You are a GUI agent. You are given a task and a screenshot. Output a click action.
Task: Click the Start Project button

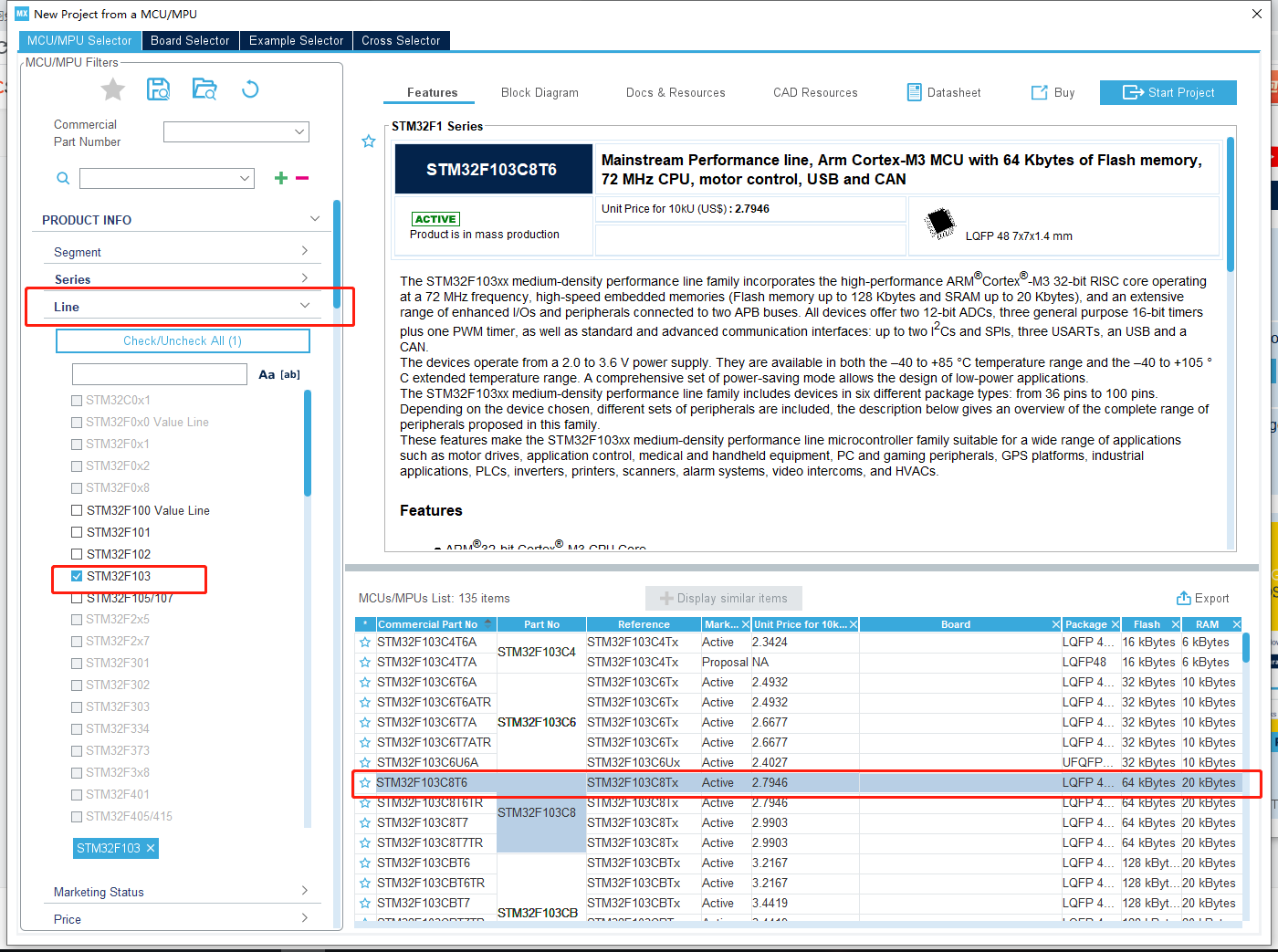coord(1168,92)
